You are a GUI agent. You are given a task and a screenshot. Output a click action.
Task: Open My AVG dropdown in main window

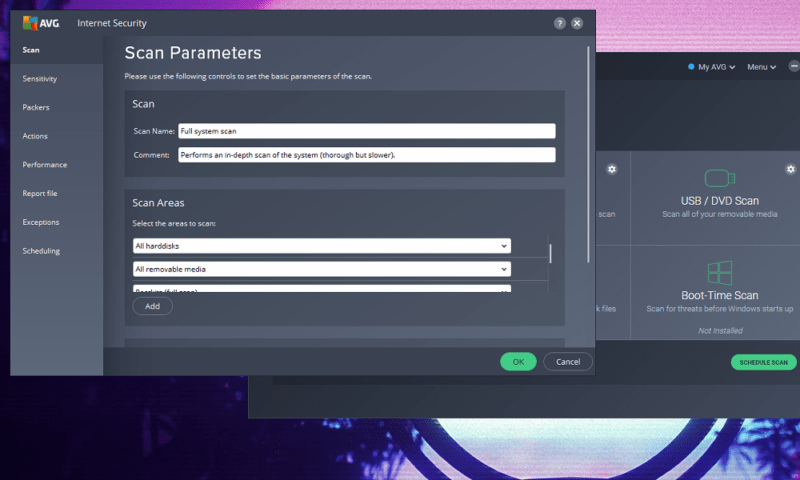click(712, 67)
